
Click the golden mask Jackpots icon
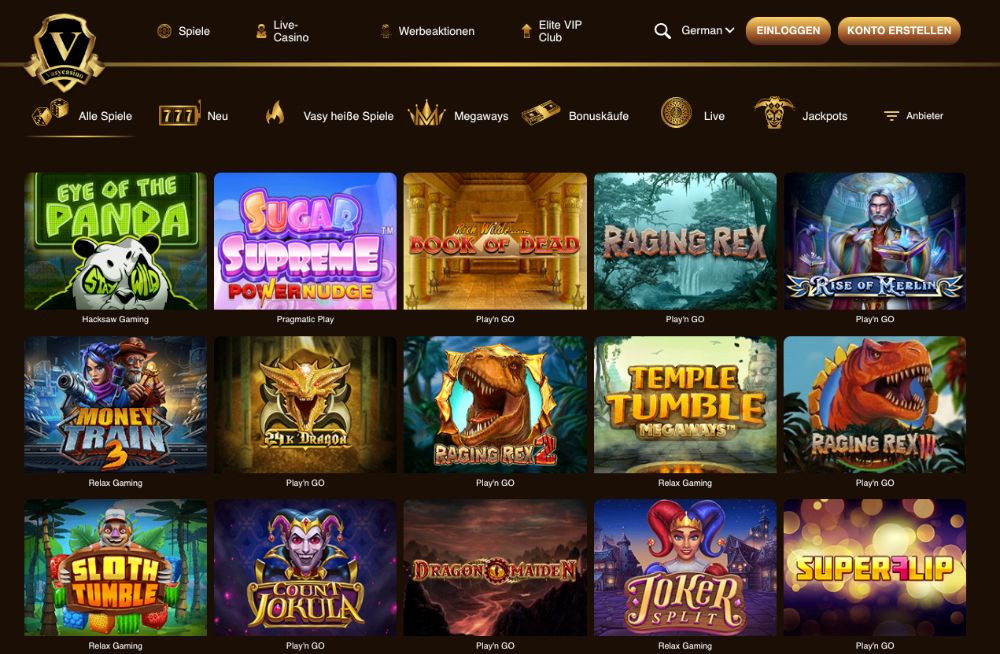coord(774,112)
